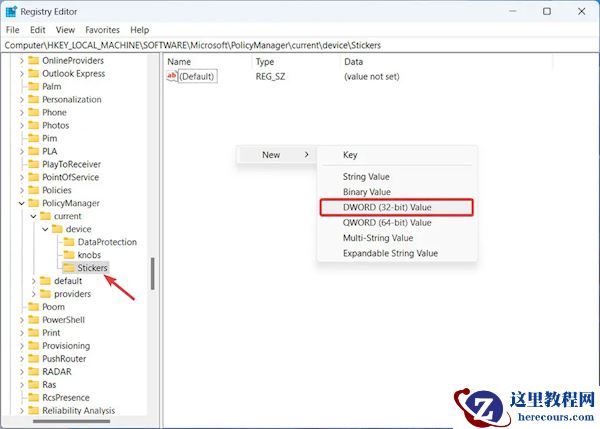
Task: Click the PointOfService folder icon
Action: (x=34, y=177)
